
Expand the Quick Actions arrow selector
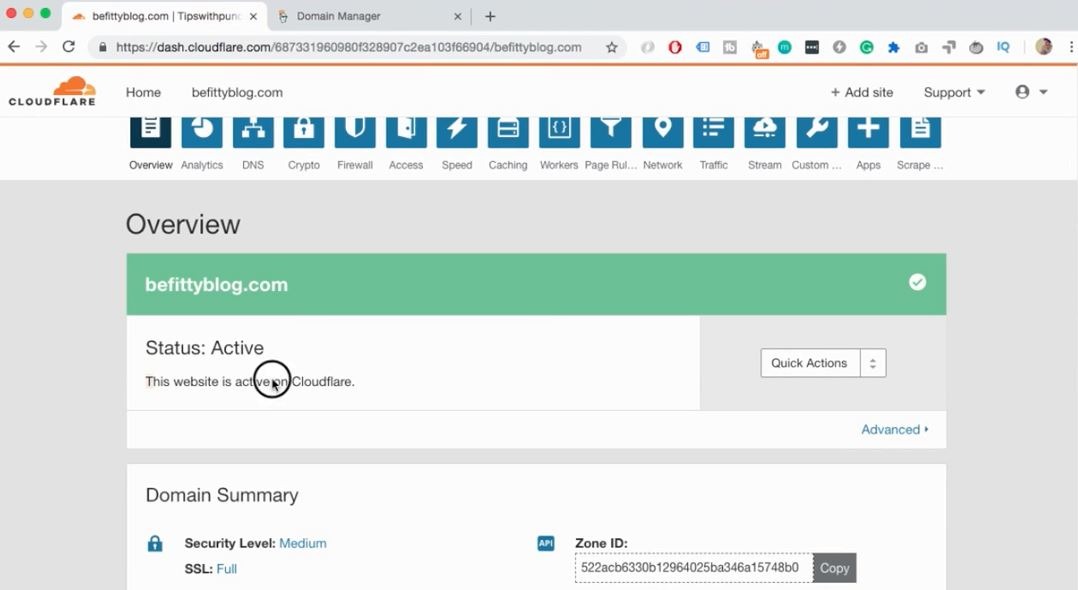[873, 363]
